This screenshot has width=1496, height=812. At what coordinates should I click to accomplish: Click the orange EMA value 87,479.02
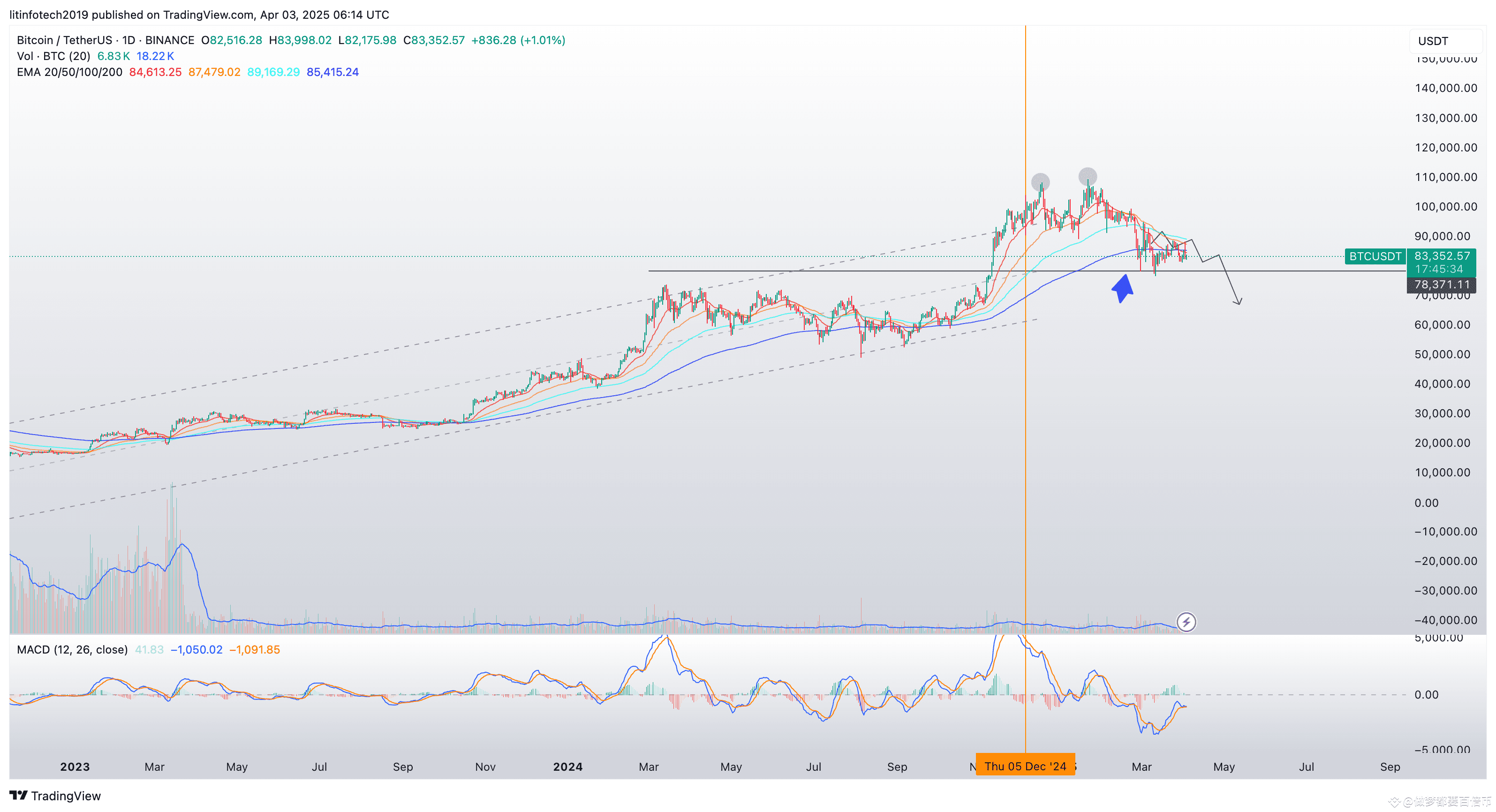(x=214, y=72)
